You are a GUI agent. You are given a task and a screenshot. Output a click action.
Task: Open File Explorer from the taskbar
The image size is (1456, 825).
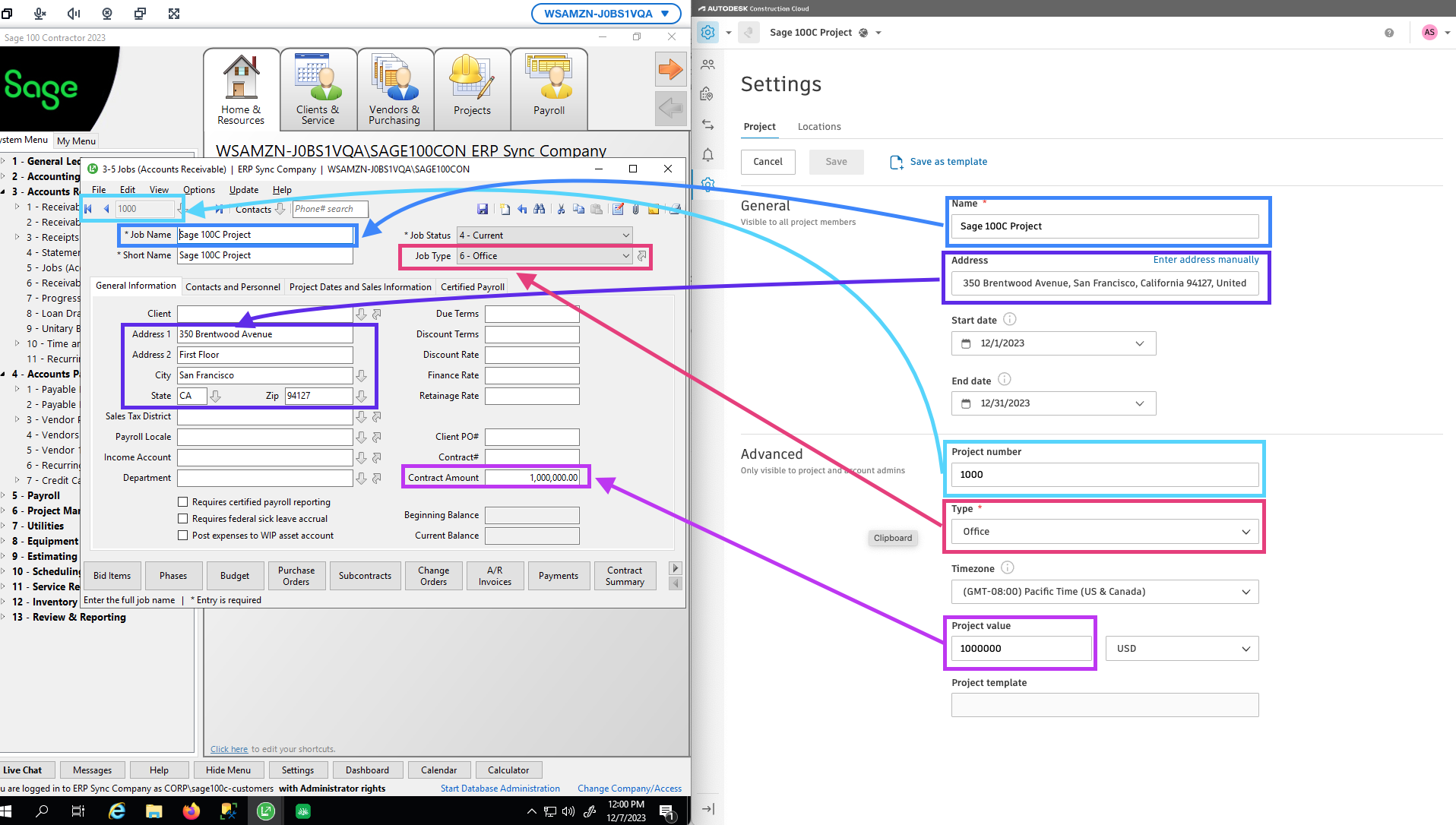[x=154, y=811]
